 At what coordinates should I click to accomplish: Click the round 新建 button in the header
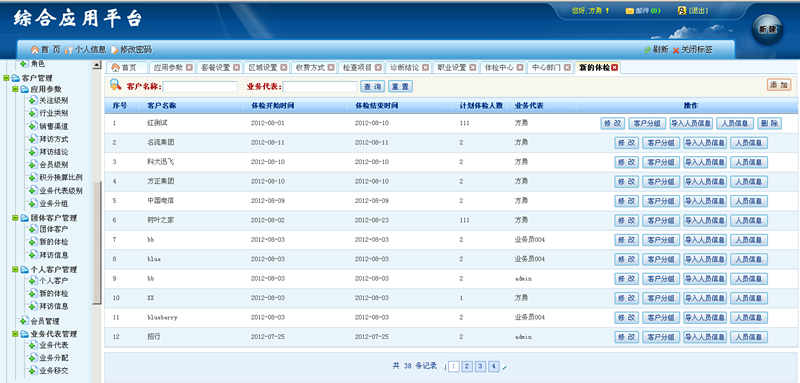tap(767, 30)
